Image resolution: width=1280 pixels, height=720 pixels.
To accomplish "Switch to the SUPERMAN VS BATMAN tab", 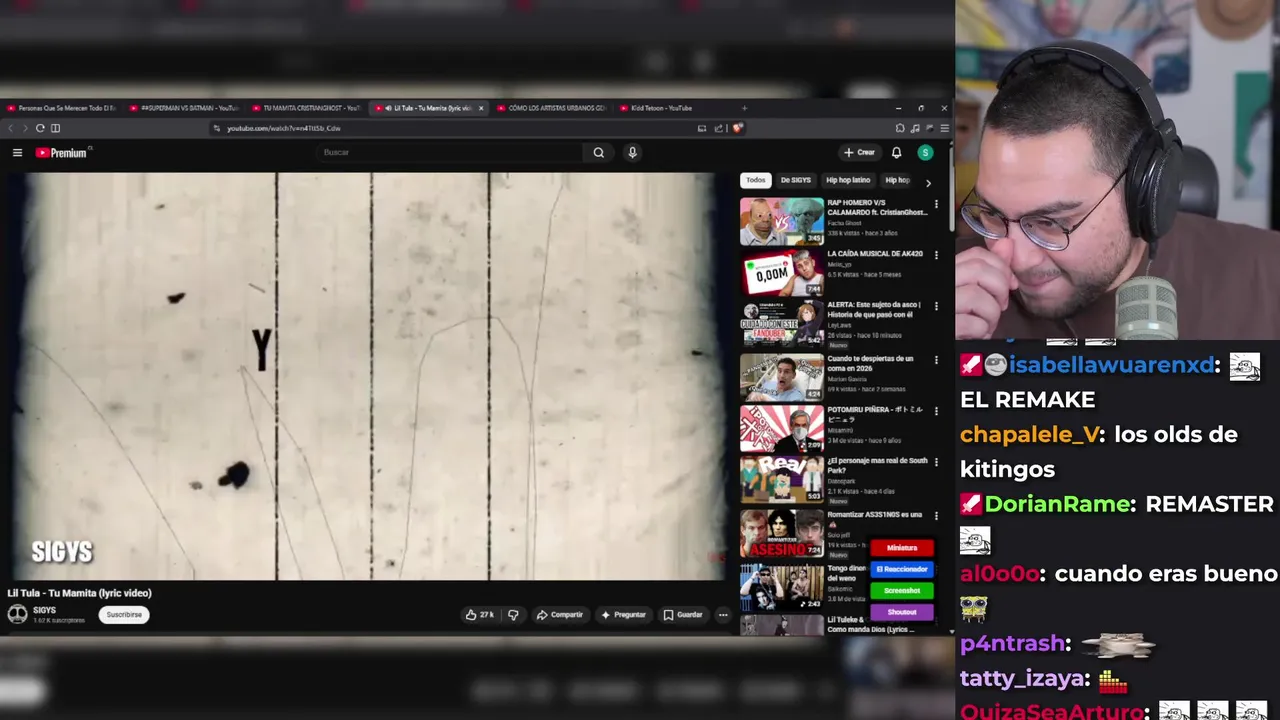I will (184, 108).
